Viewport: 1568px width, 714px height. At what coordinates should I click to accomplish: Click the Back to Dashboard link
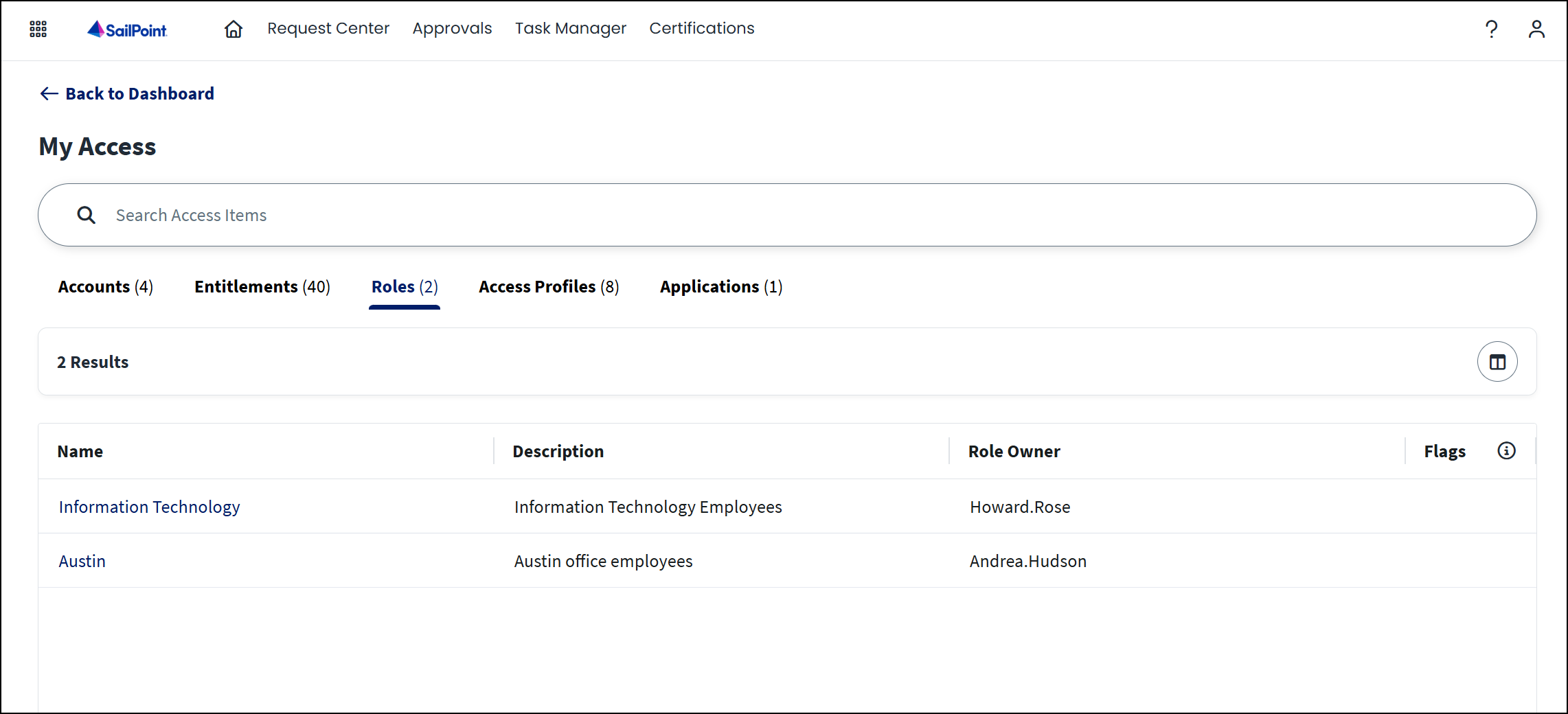139,93
